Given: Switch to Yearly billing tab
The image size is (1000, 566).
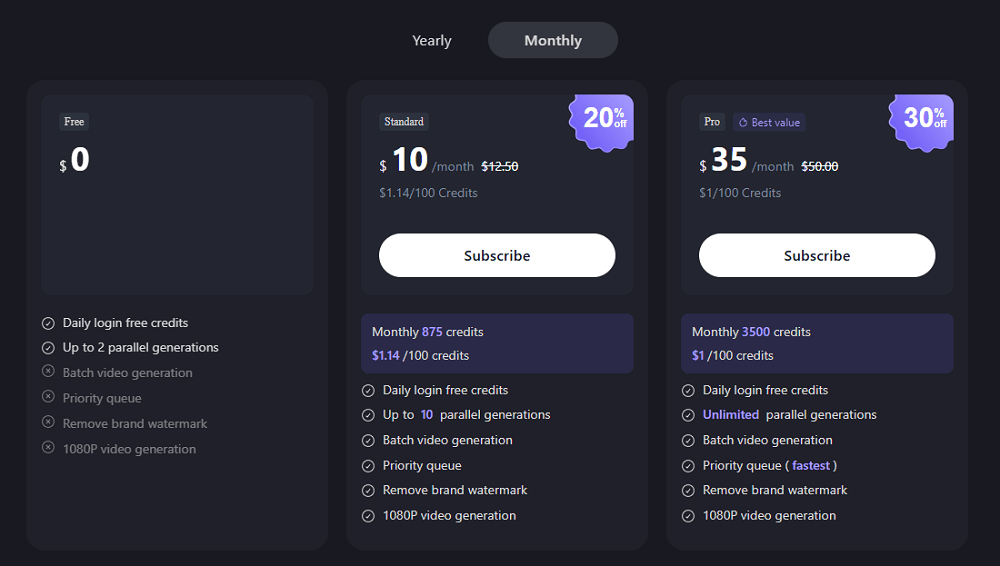Looking at the screenshot, I should click(x=432, y=41).
